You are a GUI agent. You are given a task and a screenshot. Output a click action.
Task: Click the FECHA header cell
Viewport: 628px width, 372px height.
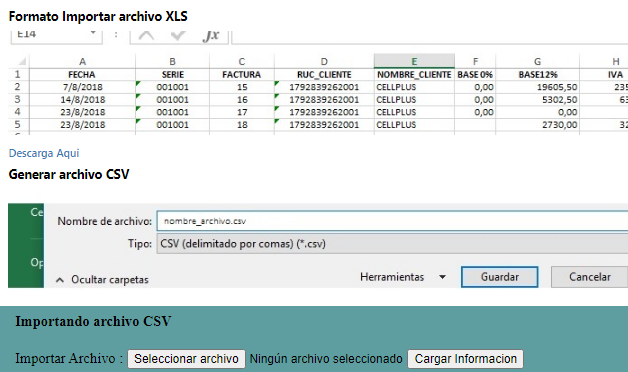pos(82,74)
